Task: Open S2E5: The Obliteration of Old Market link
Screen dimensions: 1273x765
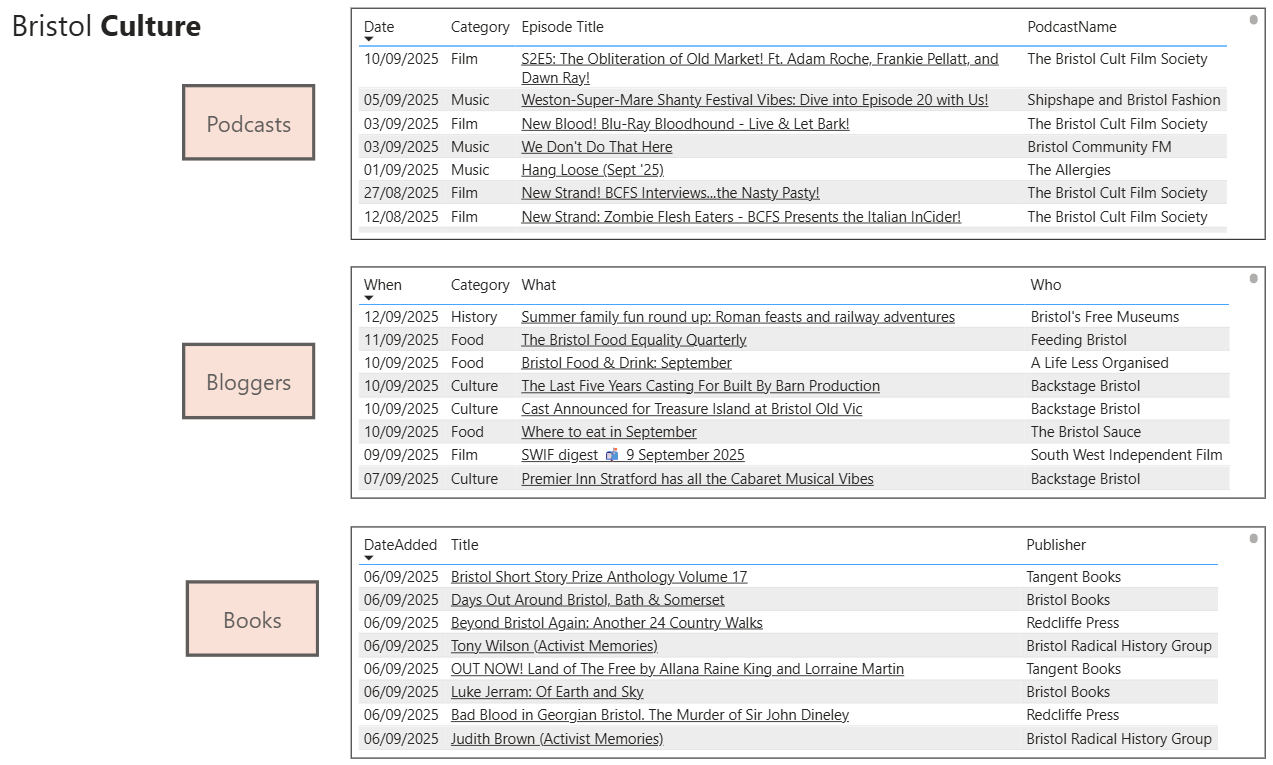Action: point(760,68)
